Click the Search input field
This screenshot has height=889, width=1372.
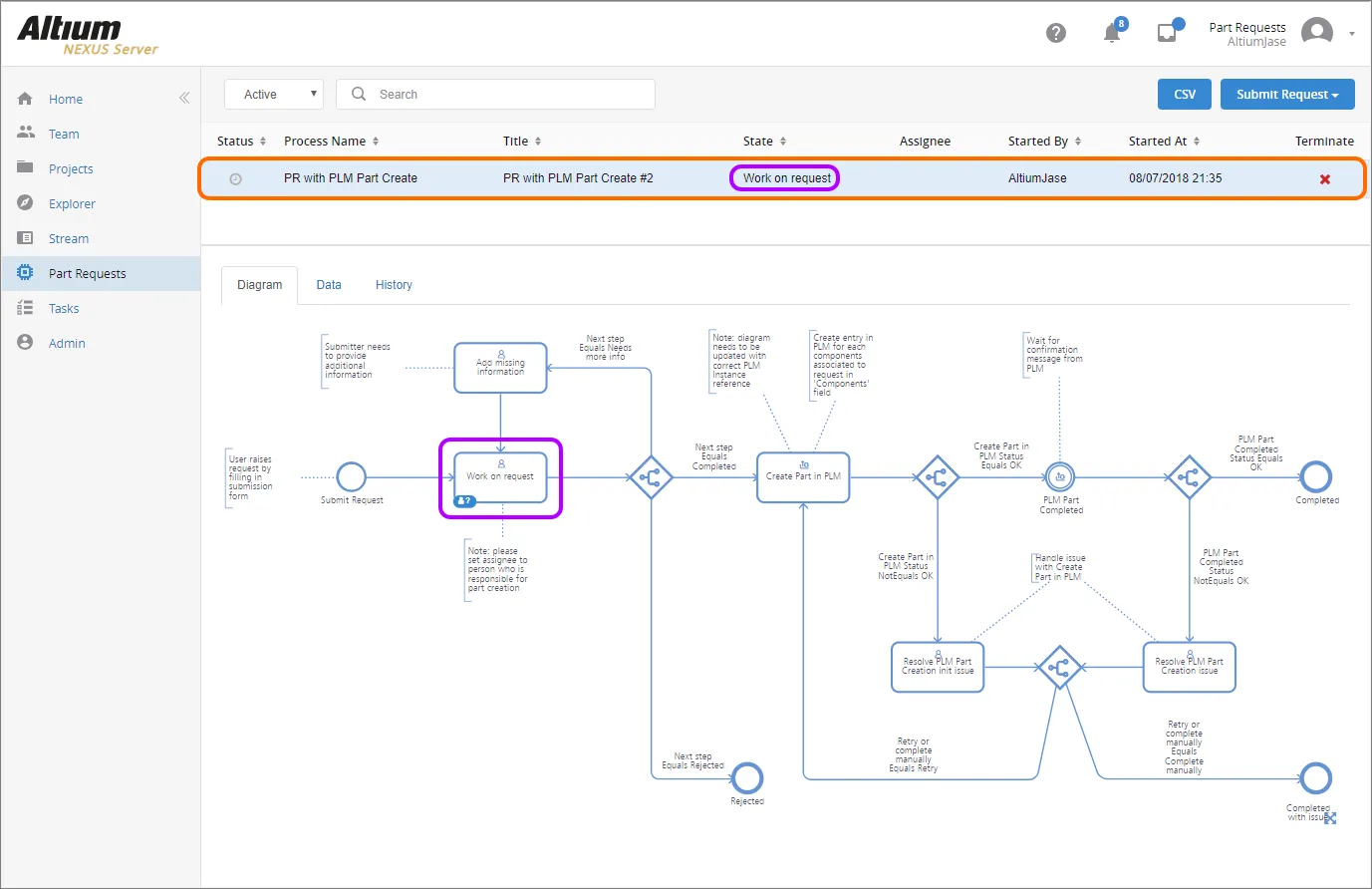coord(495,95)
